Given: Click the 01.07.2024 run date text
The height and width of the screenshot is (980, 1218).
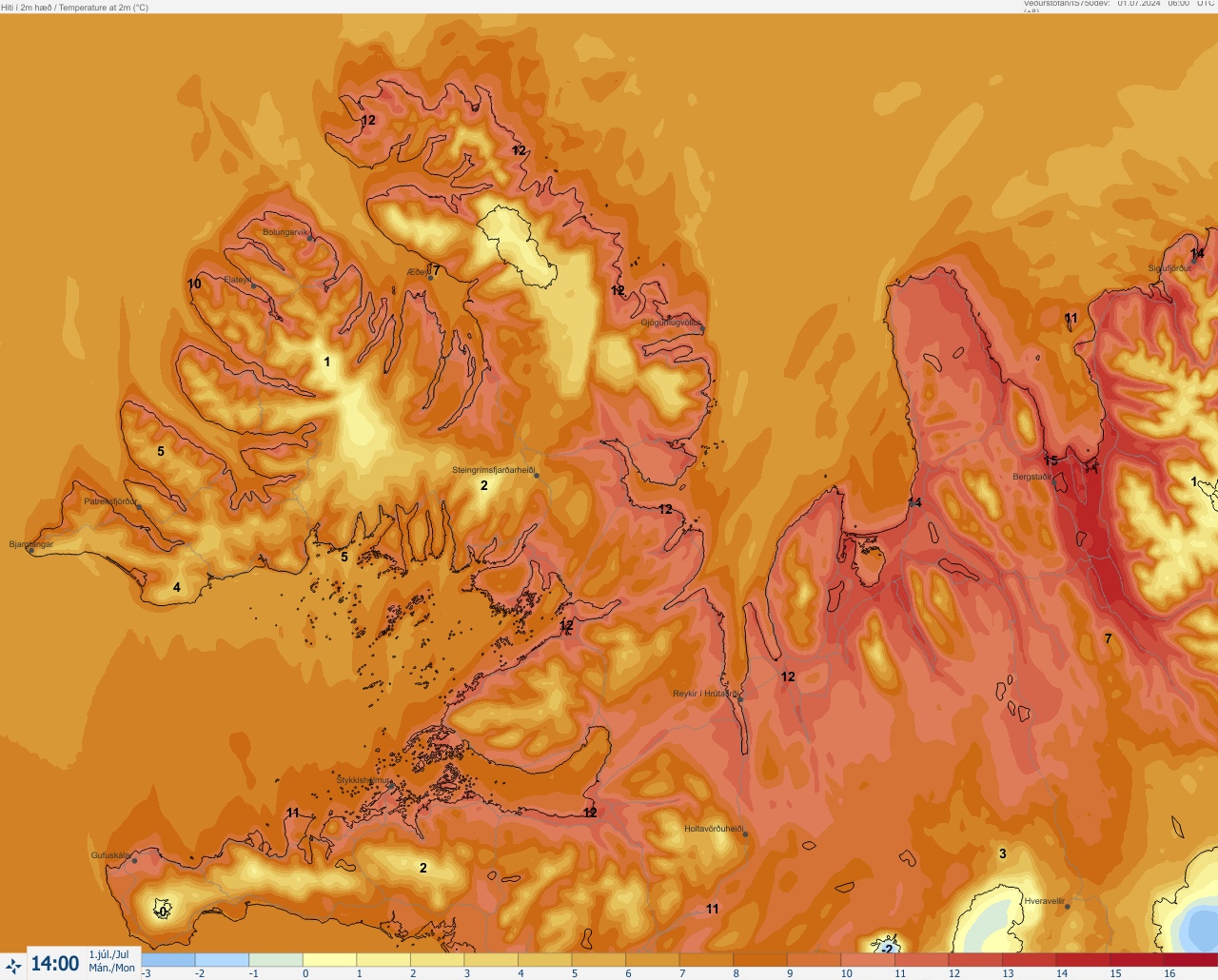Looking at the screenshot, I should pos(1138,4).
